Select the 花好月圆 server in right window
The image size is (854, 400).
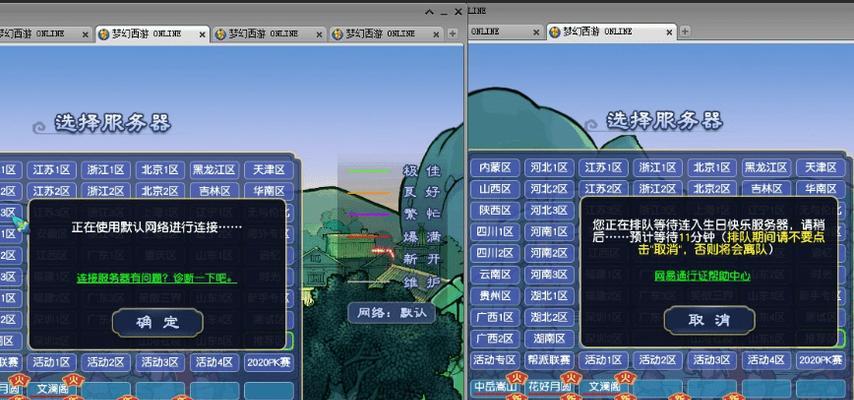550,387
